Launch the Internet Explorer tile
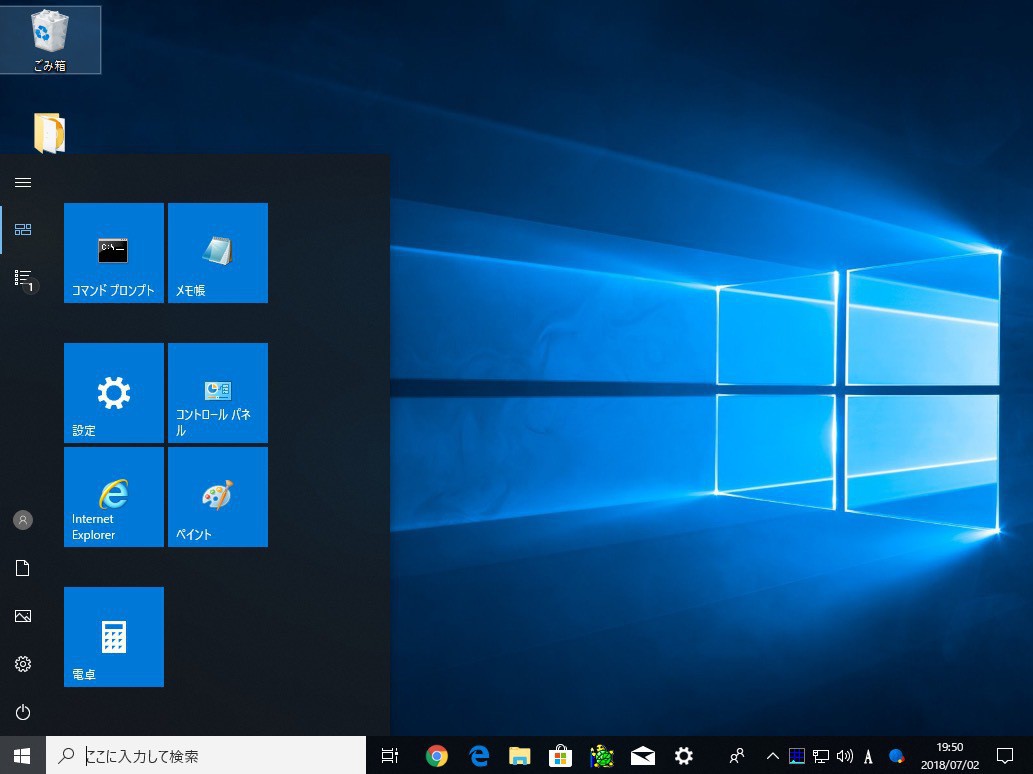 coord(113,496)
